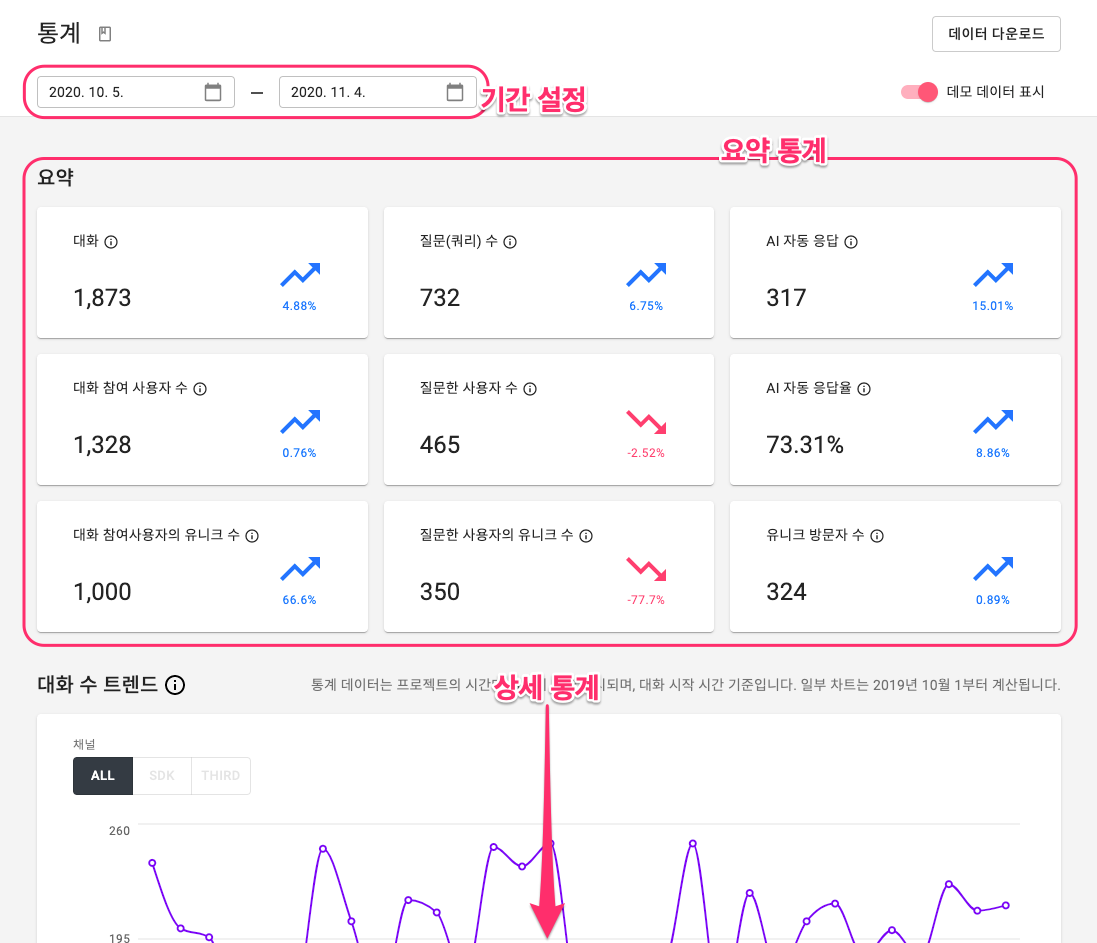The width and height of the screenshot is (1097, 943).
Task: Click the upward trend icon on 대화 card
Action: point(300,275)
